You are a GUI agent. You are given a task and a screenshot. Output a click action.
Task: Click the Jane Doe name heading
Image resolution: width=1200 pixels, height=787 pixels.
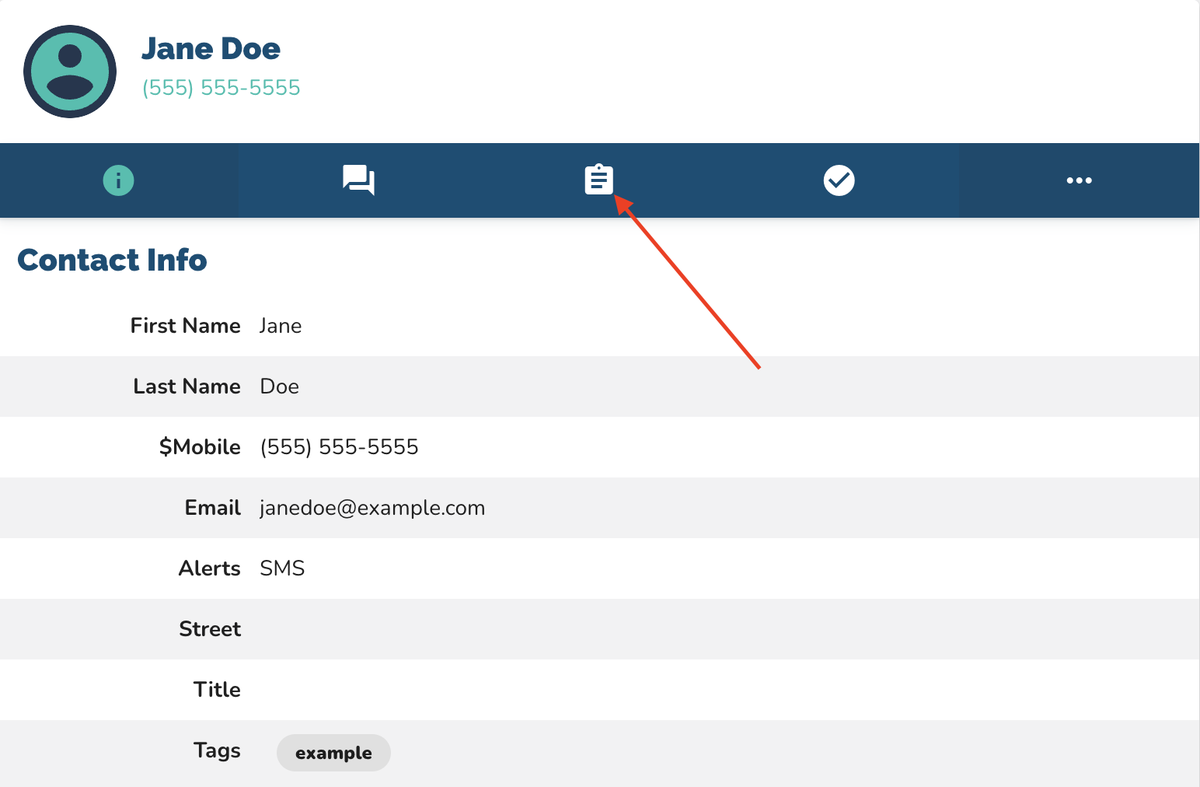point(211,48)
